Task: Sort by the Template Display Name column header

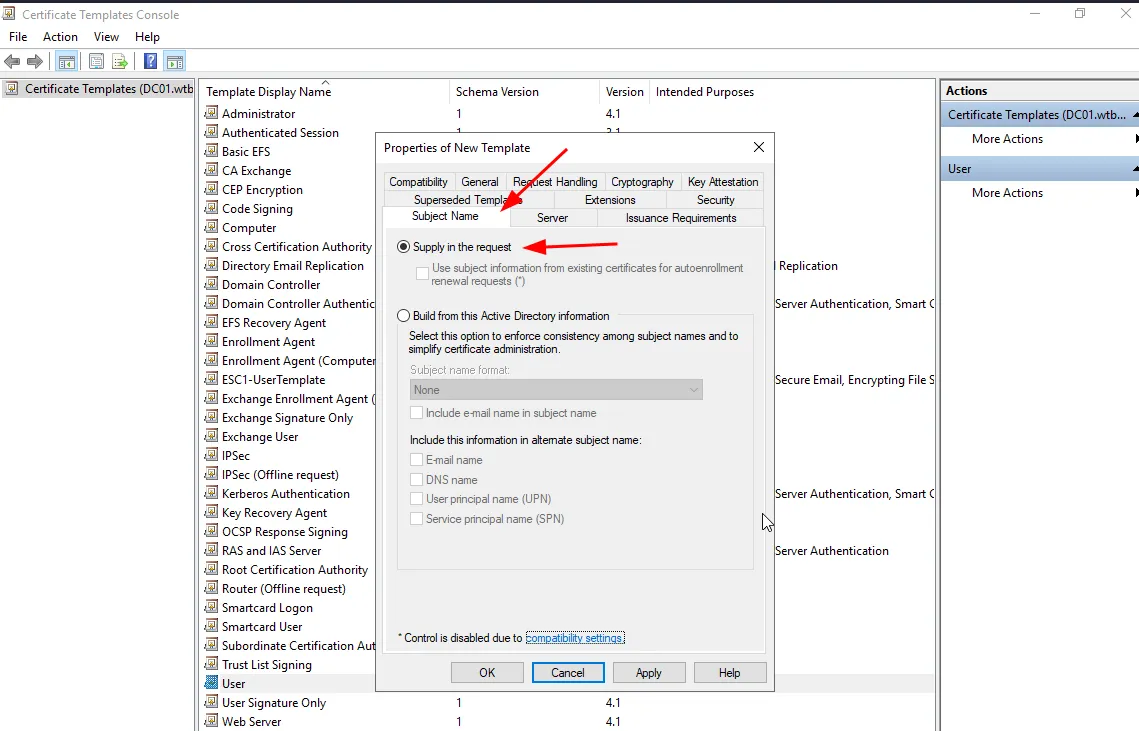Action: pyautogui.click(x=268, y=92)
